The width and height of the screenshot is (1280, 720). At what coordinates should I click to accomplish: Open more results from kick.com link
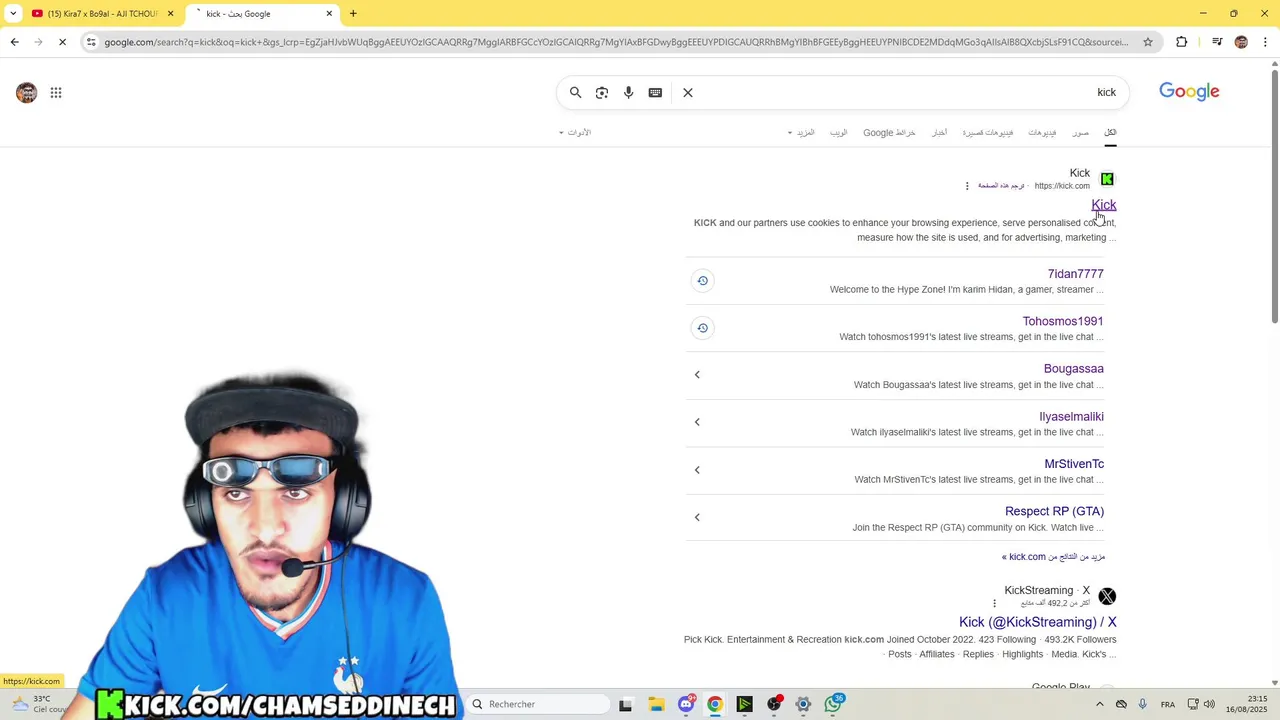coord(1053,557)
